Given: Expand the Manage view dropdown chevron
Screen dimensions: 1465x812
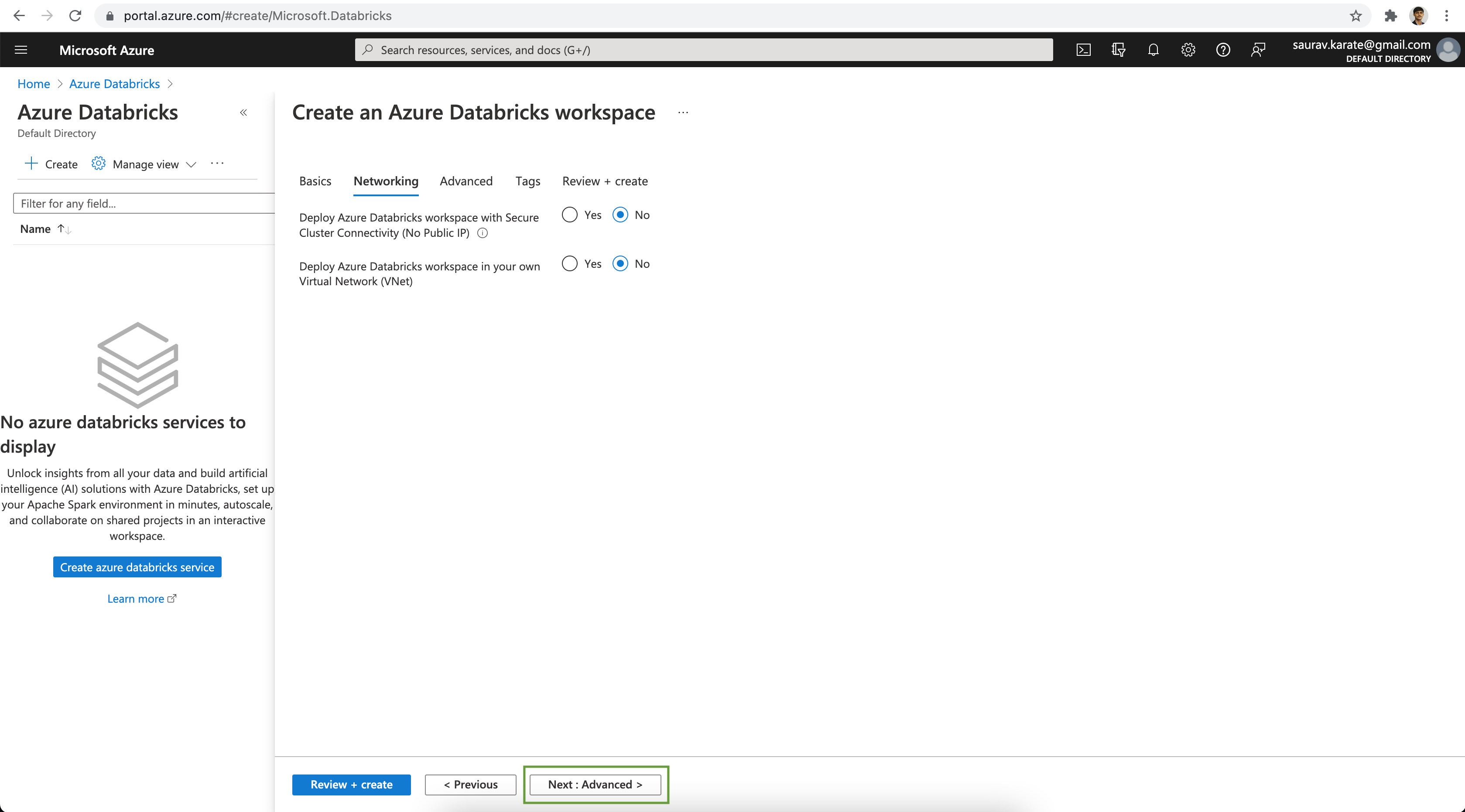Looking at the screenshot, I should point(191,164).
